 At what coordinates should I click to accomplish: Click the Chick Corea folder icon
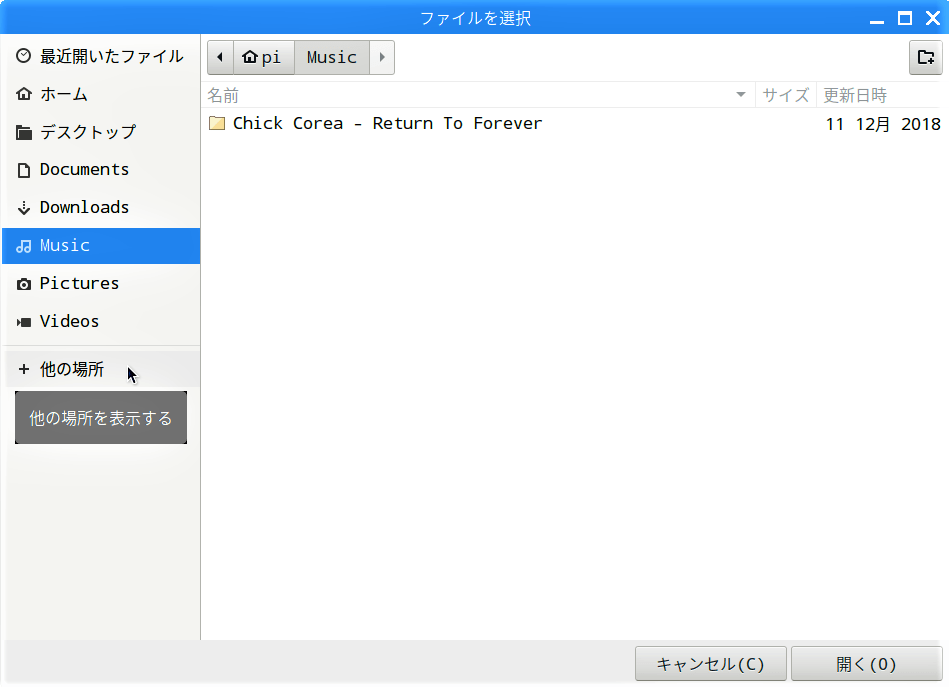[x=217, y=123]
